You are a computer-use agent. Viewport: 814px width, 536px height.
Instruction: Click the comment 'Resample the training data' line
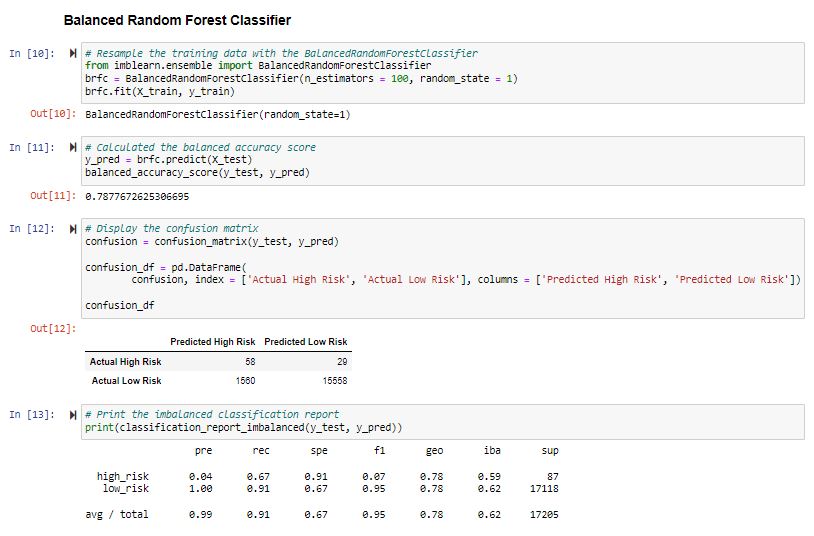click(x=281, y=53)
